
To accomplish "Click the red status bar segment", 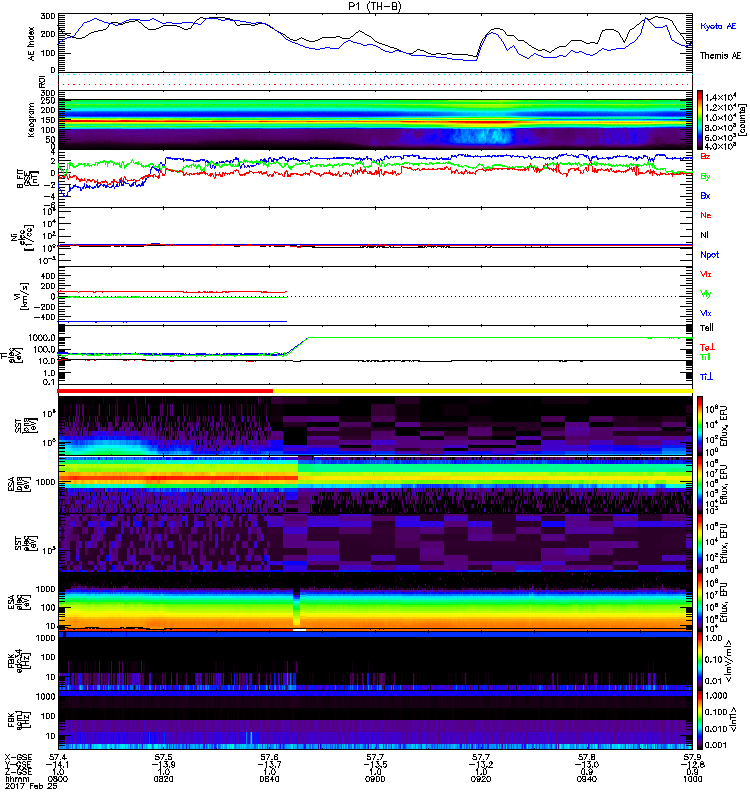I will [x=166, y=391].
